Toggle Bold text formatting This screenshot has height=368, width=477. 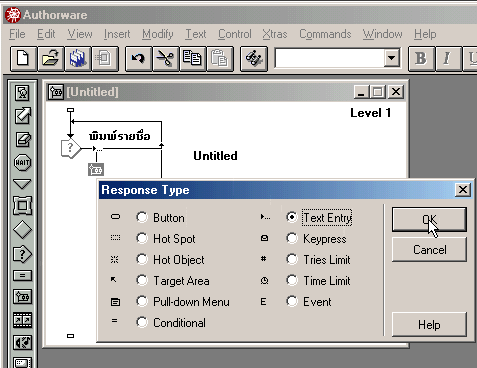tap(421, 59)
